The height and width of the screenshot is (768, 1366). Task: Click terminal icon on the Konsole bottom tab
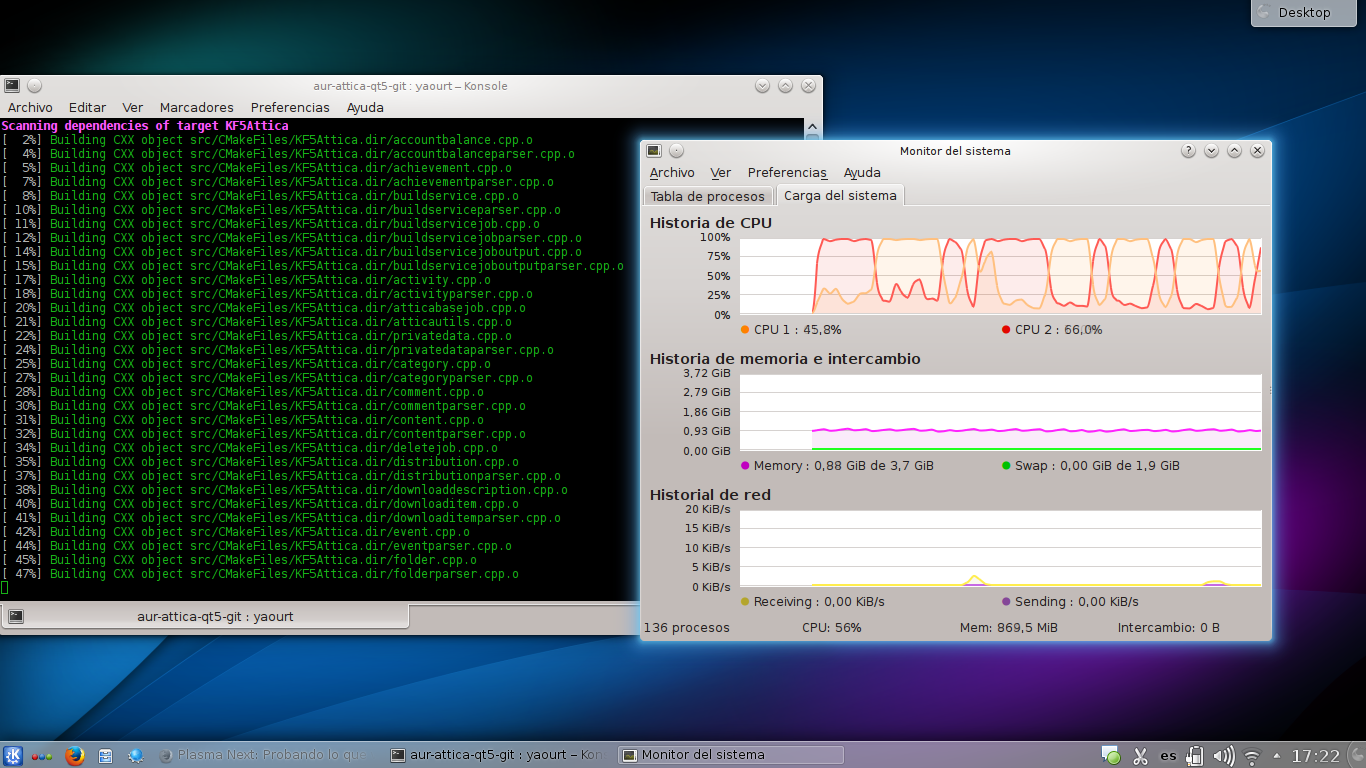tap(16, 617)
